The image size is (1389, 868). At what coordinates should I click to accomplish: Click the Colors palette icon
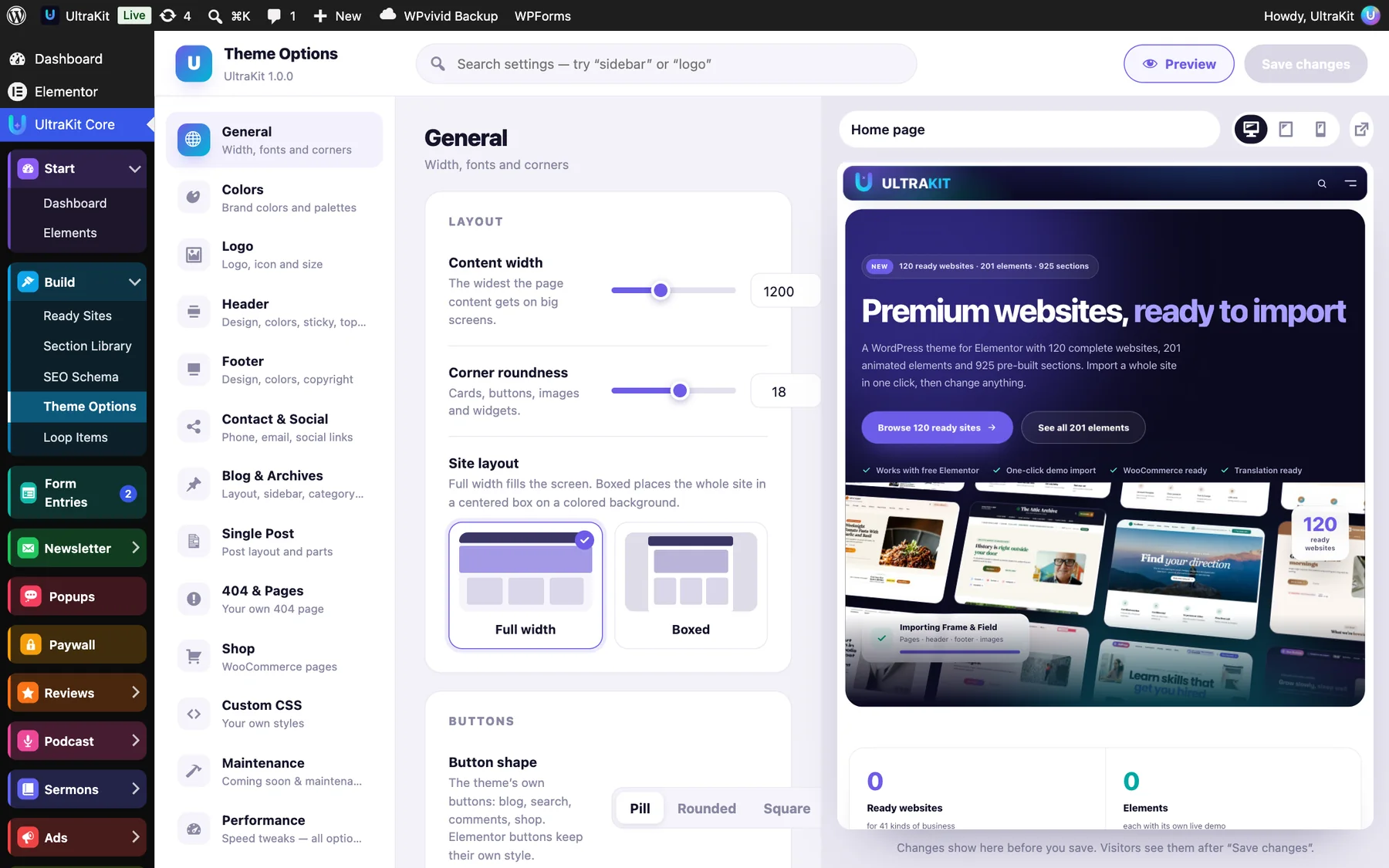[194, 198]
